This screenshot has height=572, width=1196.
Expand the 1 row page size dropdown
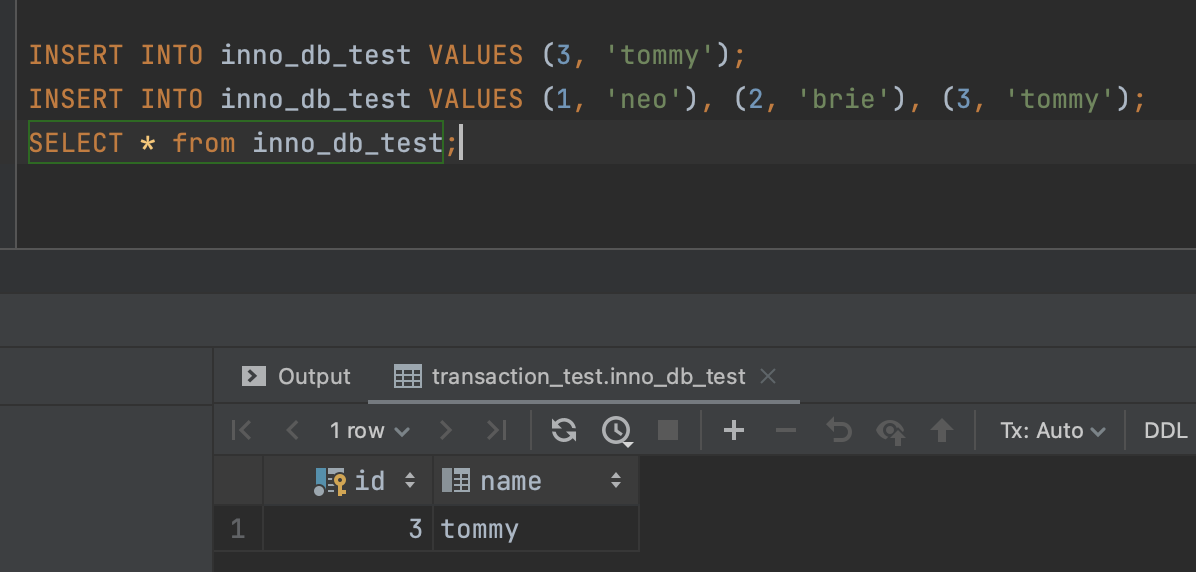[369, 430]
